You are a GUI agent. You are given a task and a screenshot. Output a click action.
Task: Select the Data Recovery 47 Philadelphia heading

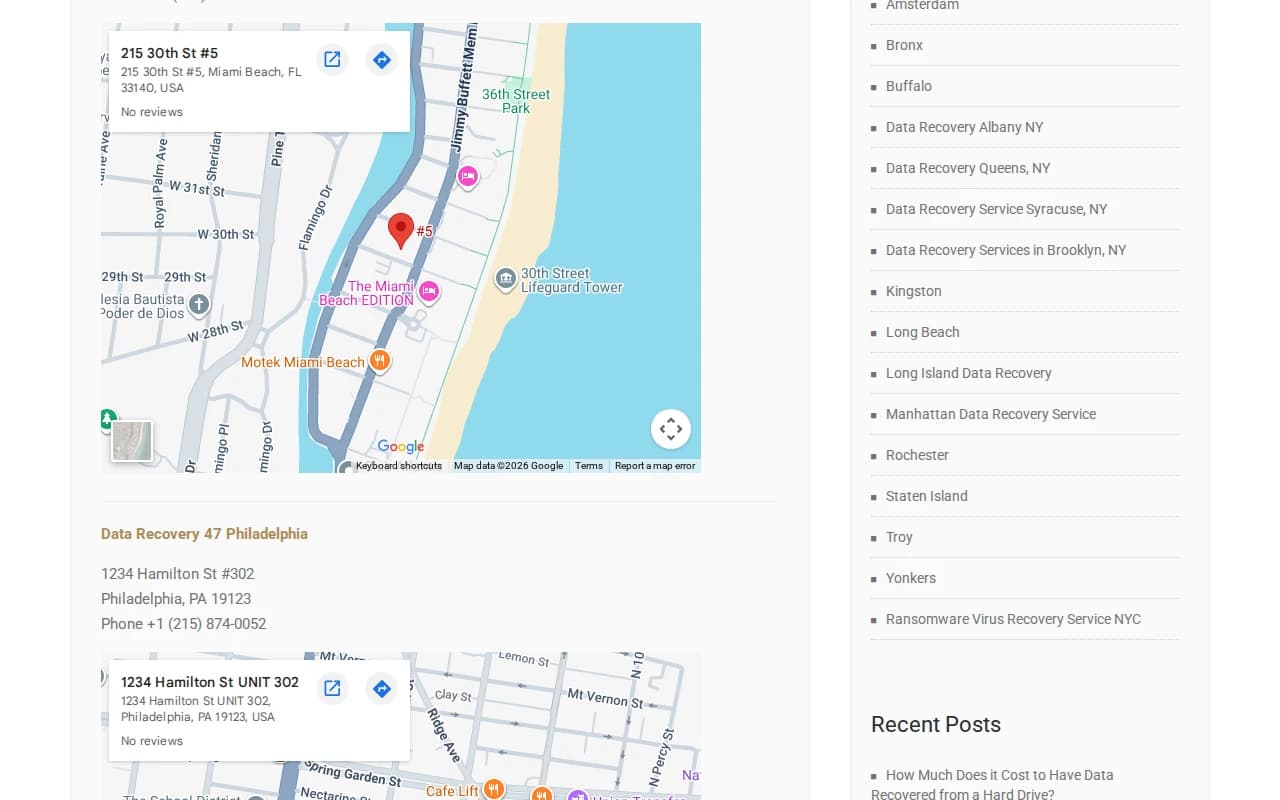pyautogui.click(x=204, y=533)
